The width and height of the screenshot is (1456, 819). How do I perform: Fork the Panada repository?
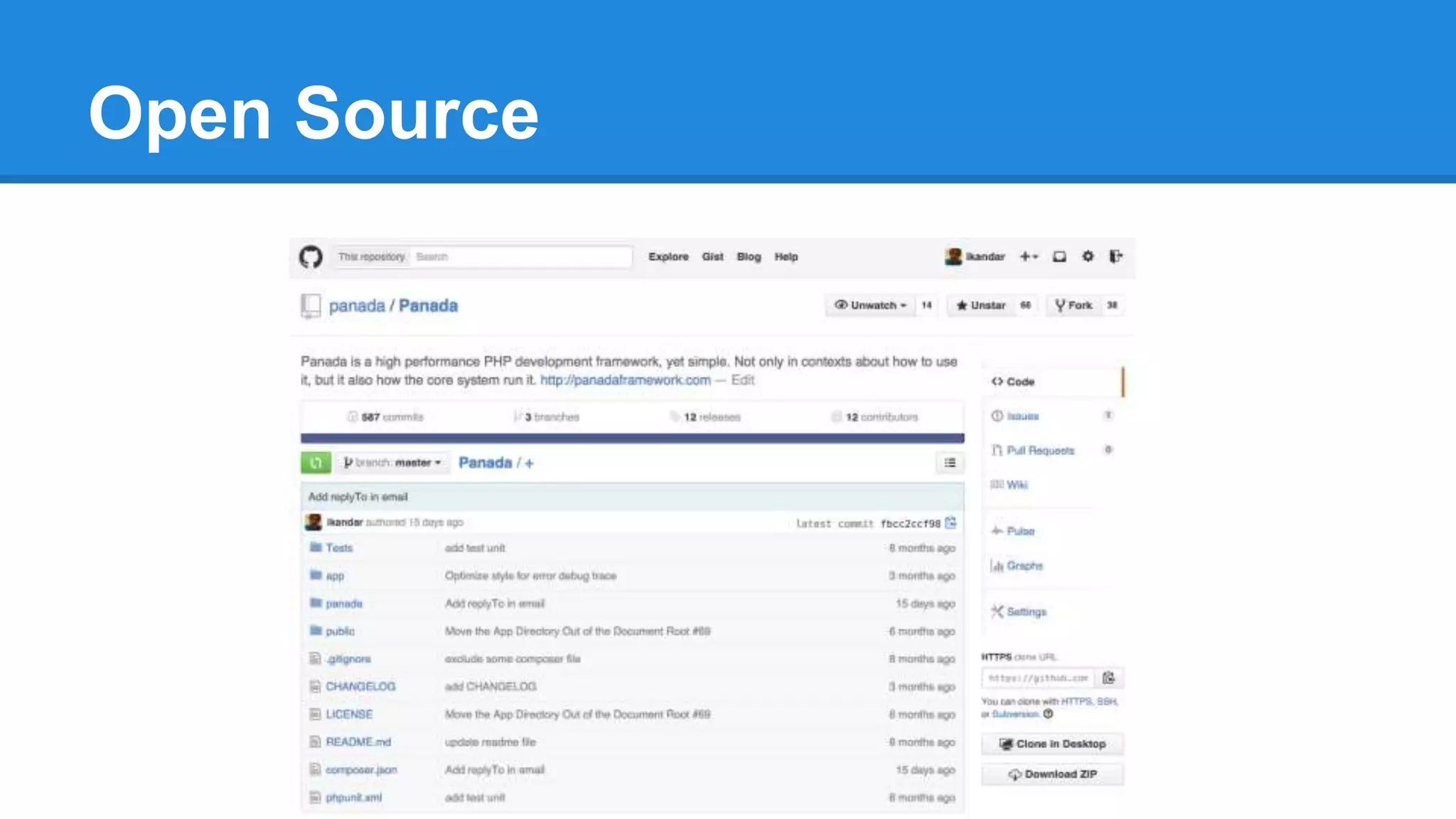pyautogui.click(x=1074, y=305)
